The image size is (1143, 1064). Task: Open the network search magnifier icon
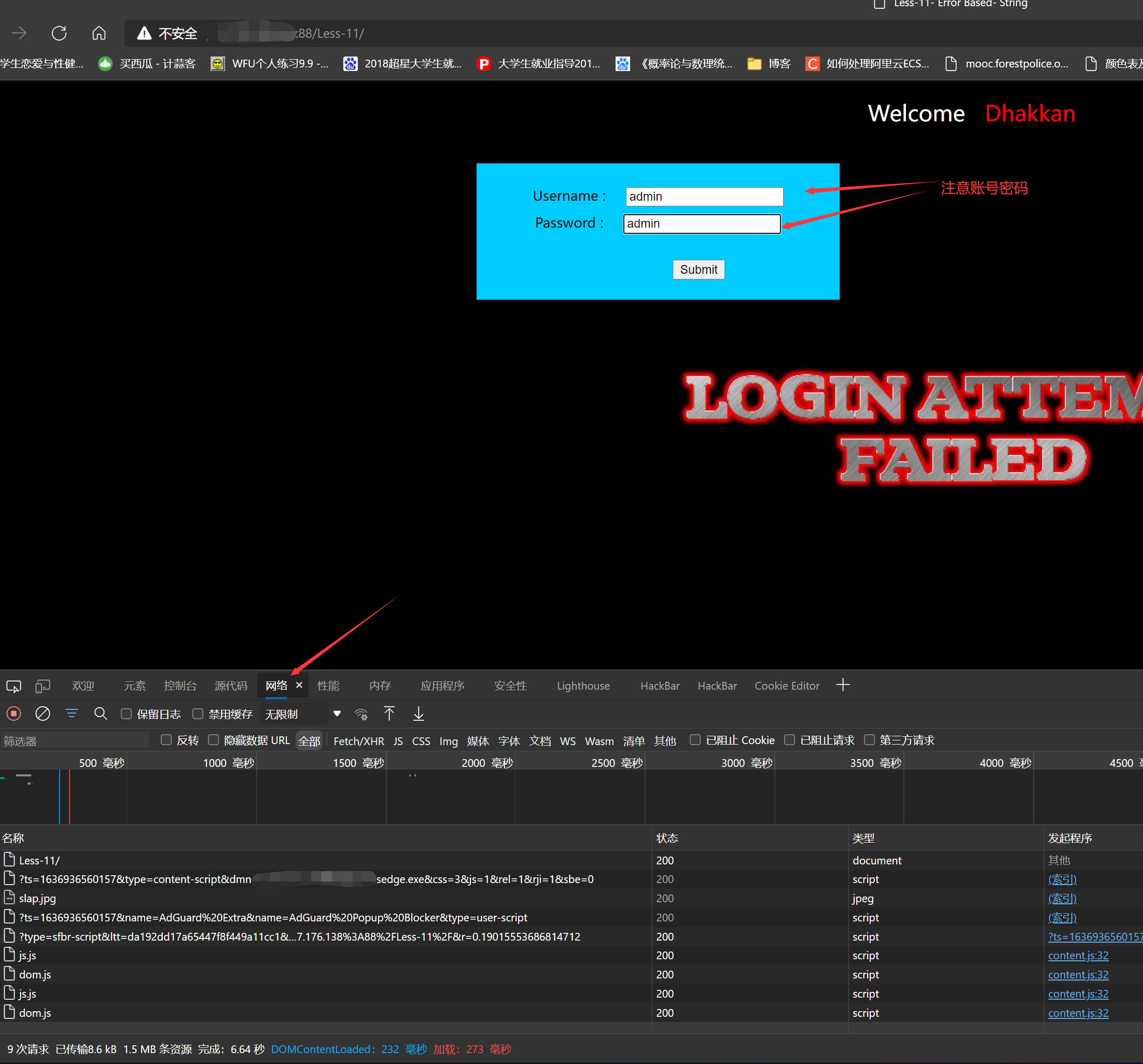(x=101, y=714)
